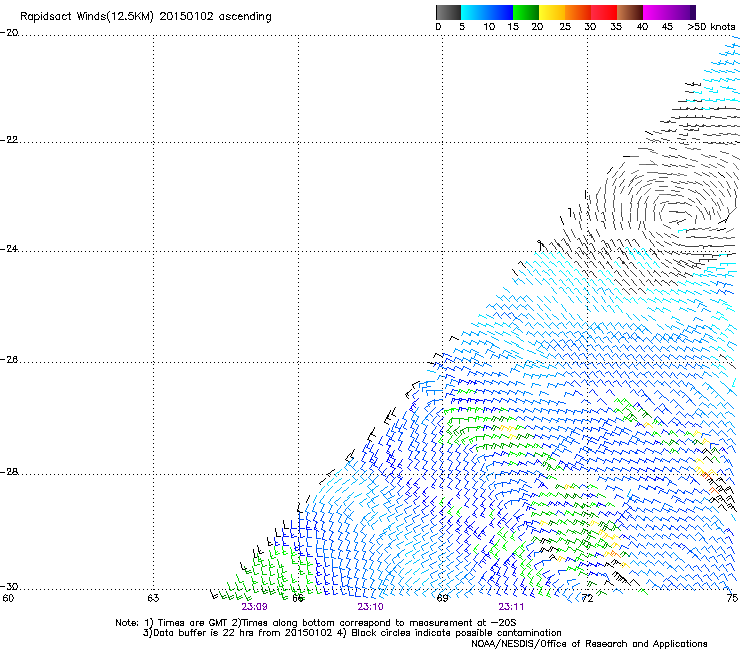Click the brown 35-40 knots swatch
The height and width of the screenshot is (650, 740).
point(630,12)
